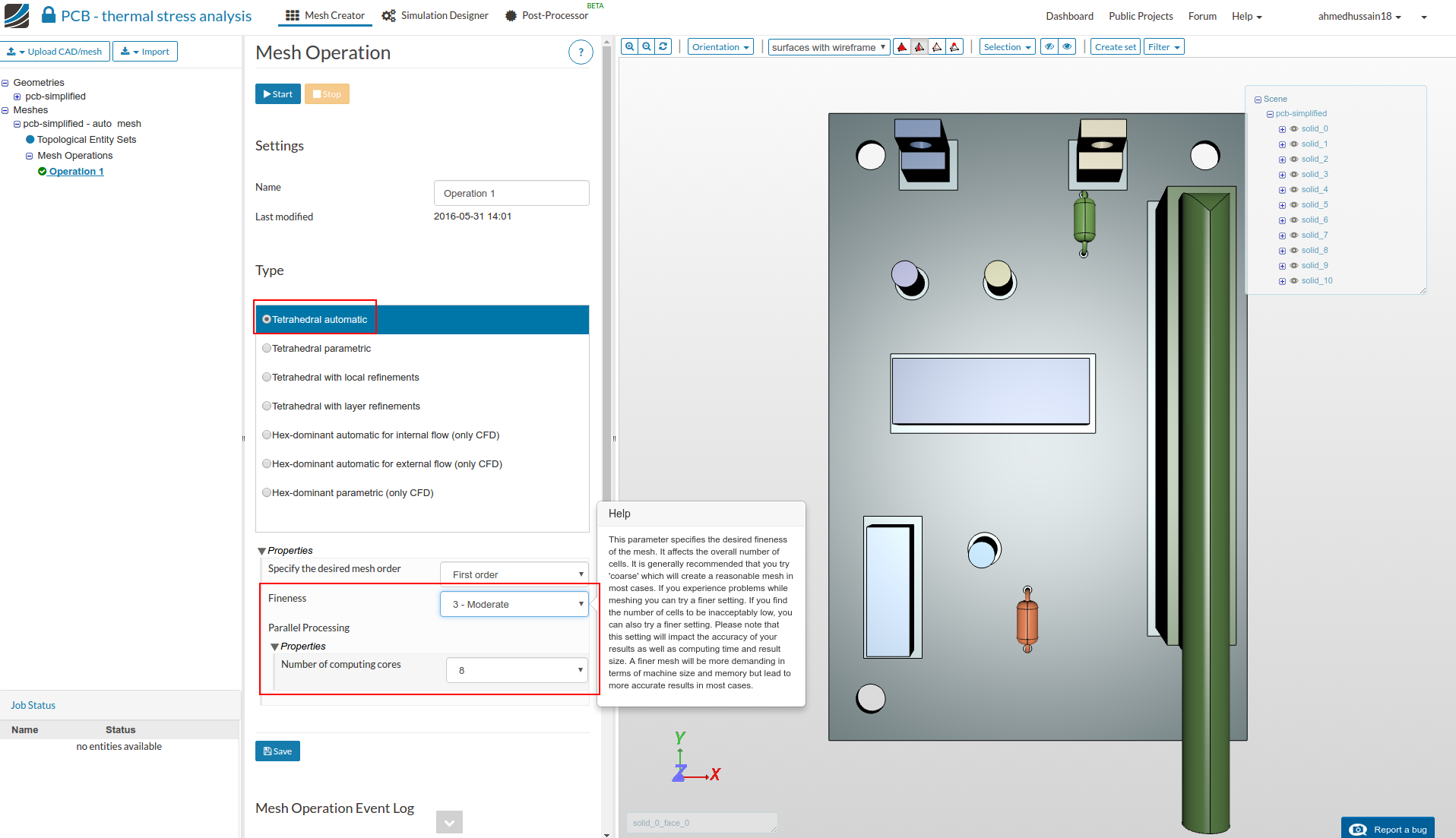Activate the second tetrahedron pick mode icon
This screenshot has width=1456, height=838.
coord(919,47)
